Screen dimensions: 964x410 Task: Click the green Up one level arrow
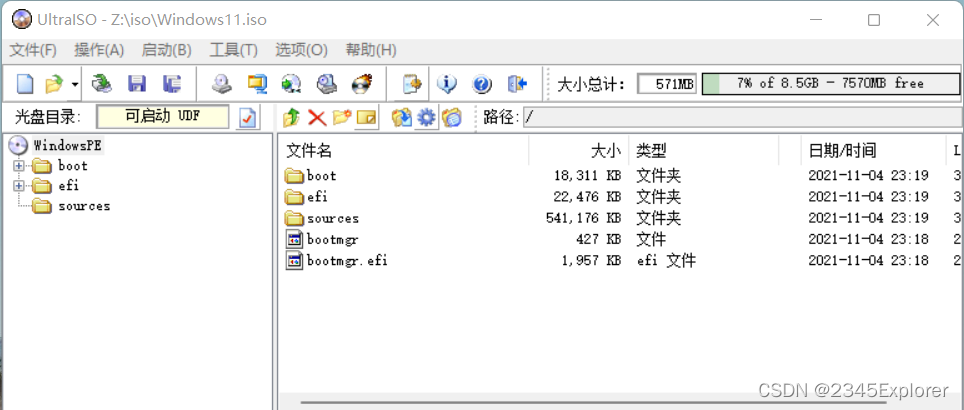[x=291, y=117]
